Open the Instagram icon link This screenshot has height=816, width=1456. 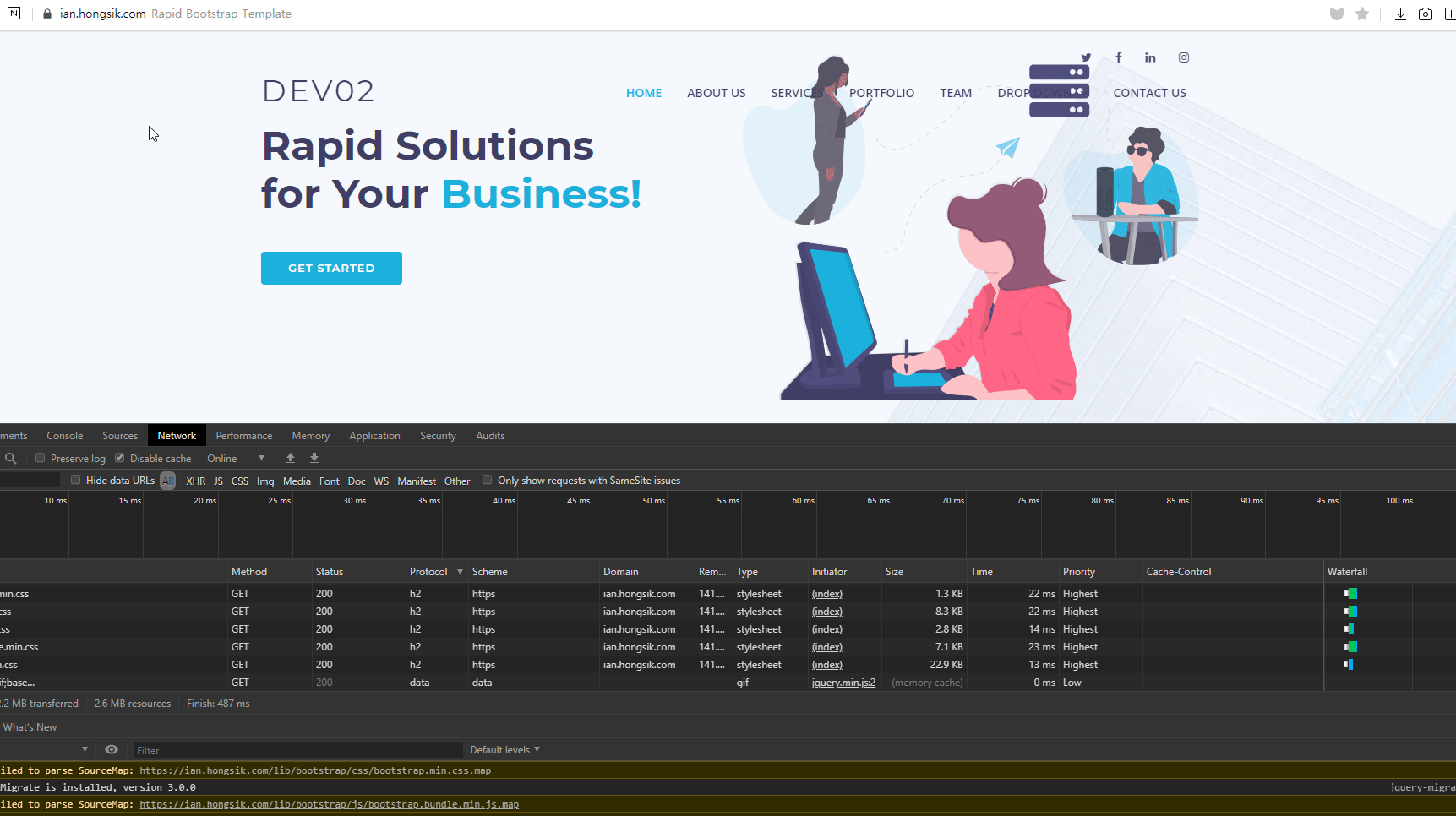point(1184,57)
